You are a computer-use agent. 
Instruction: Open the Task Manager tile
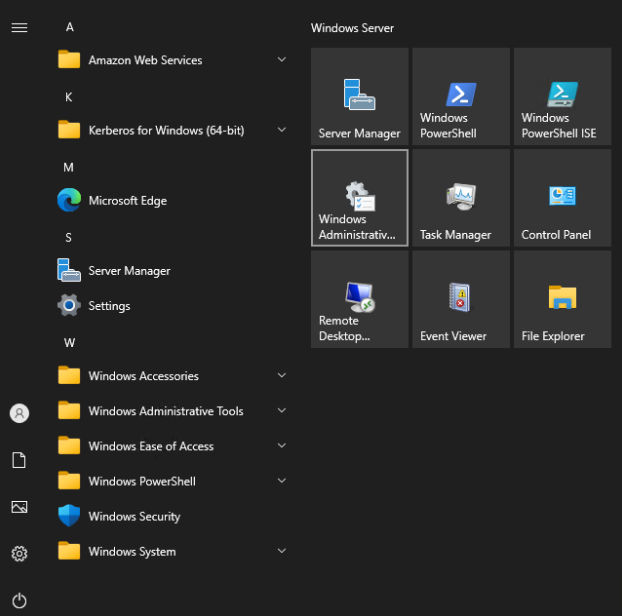click(461, 198)
